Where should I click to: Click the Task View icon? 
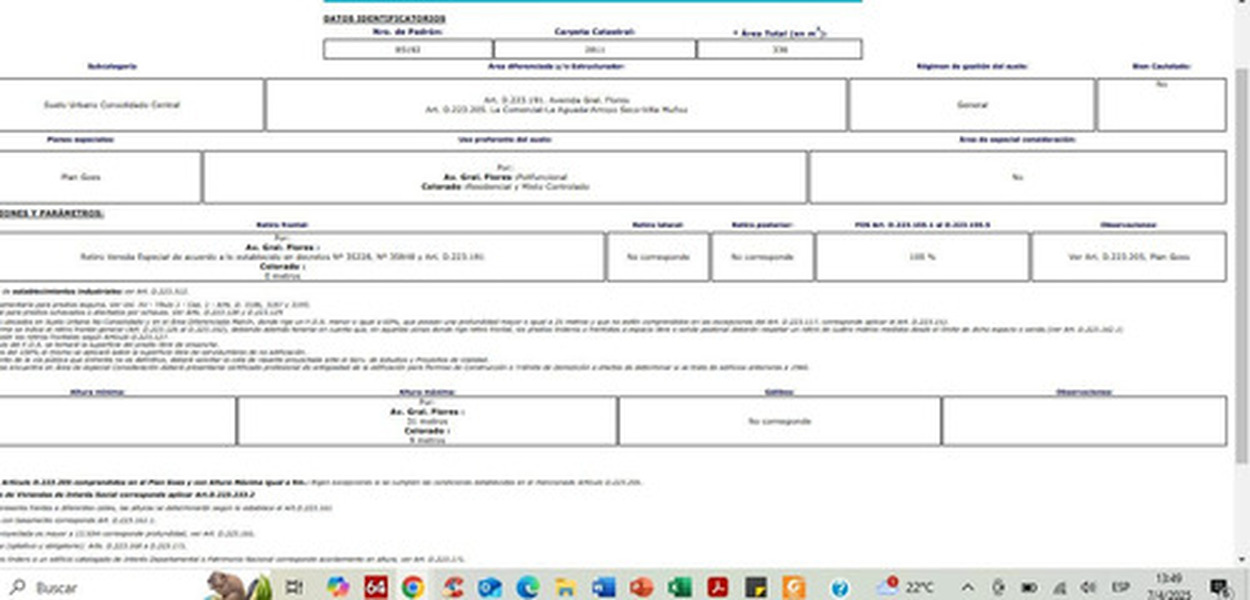click(295, 587)
